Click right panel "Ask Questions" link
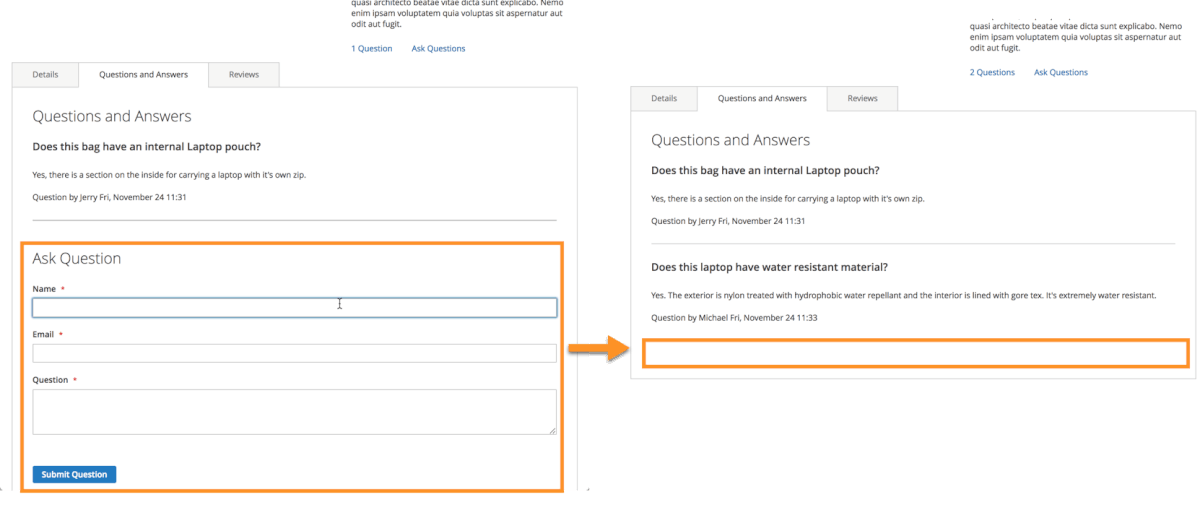Image resolution: width=1200 pixels, height=505 pixels. 1060,73
